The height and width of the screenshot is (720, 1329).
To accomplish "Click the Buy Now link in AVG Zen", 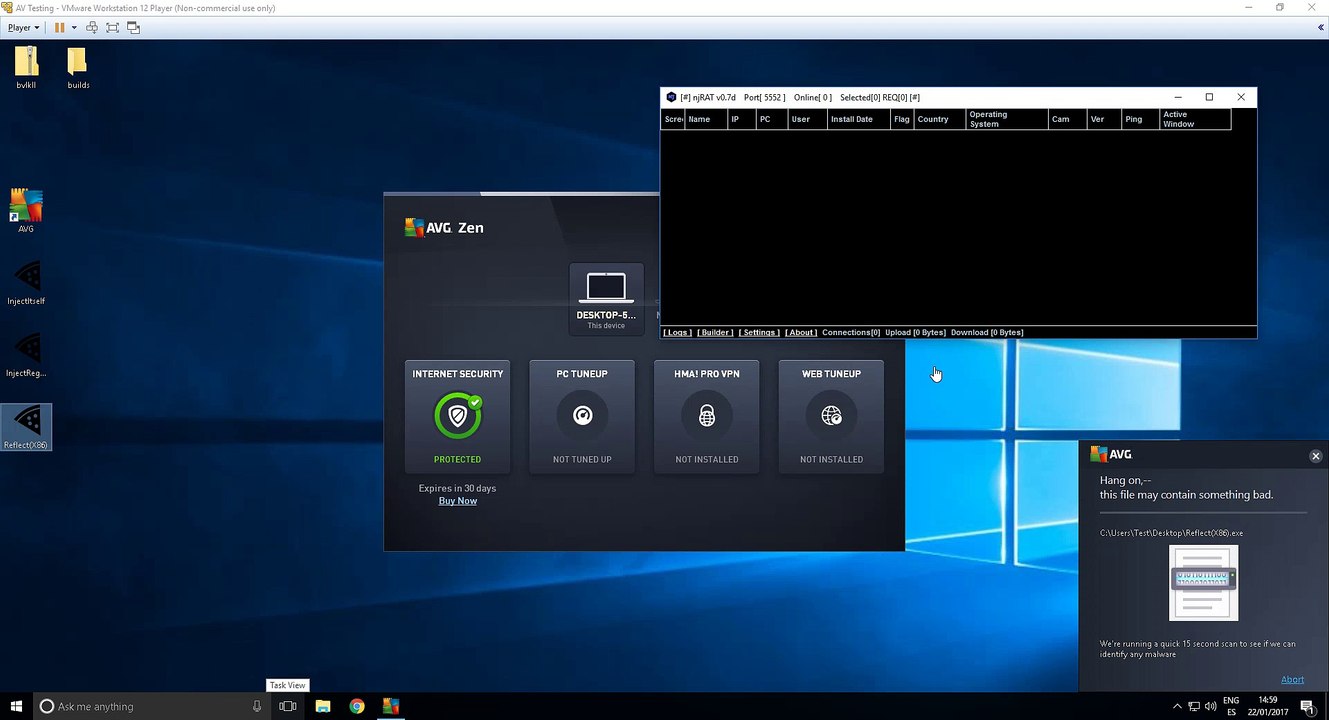I will pos(457,501).
